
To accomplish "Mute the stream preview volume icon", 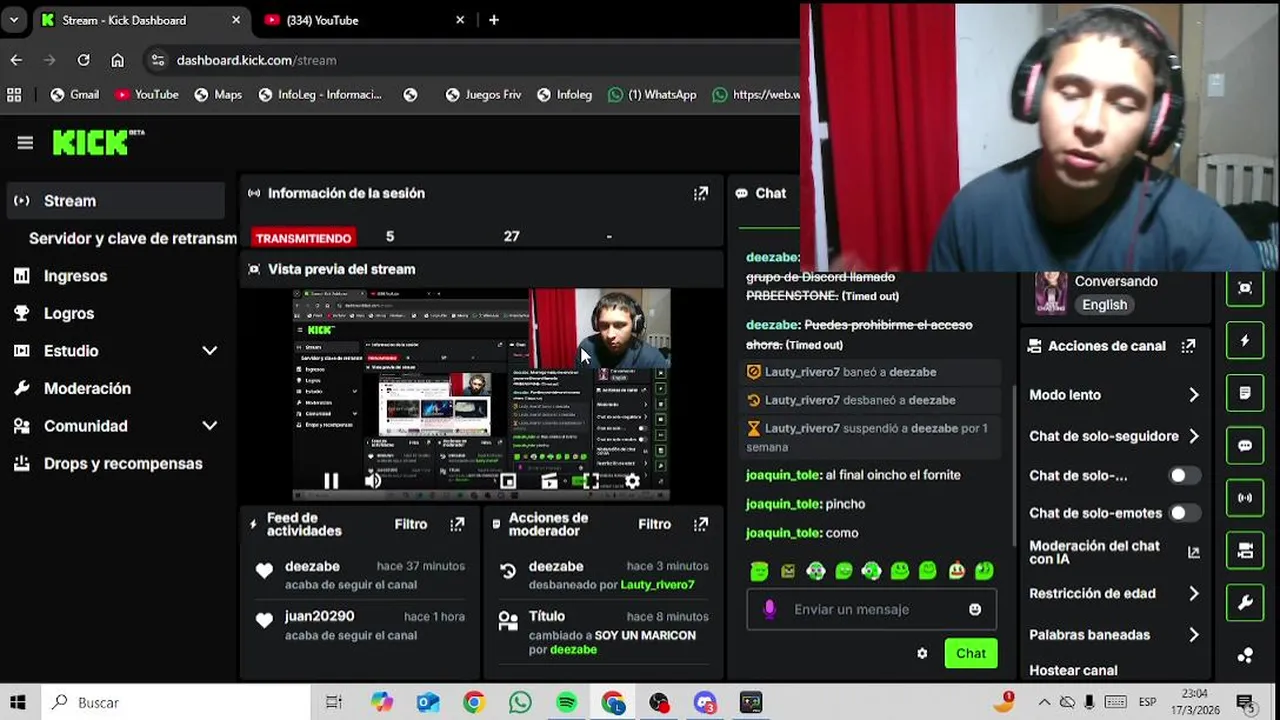I will pos(372,481).
